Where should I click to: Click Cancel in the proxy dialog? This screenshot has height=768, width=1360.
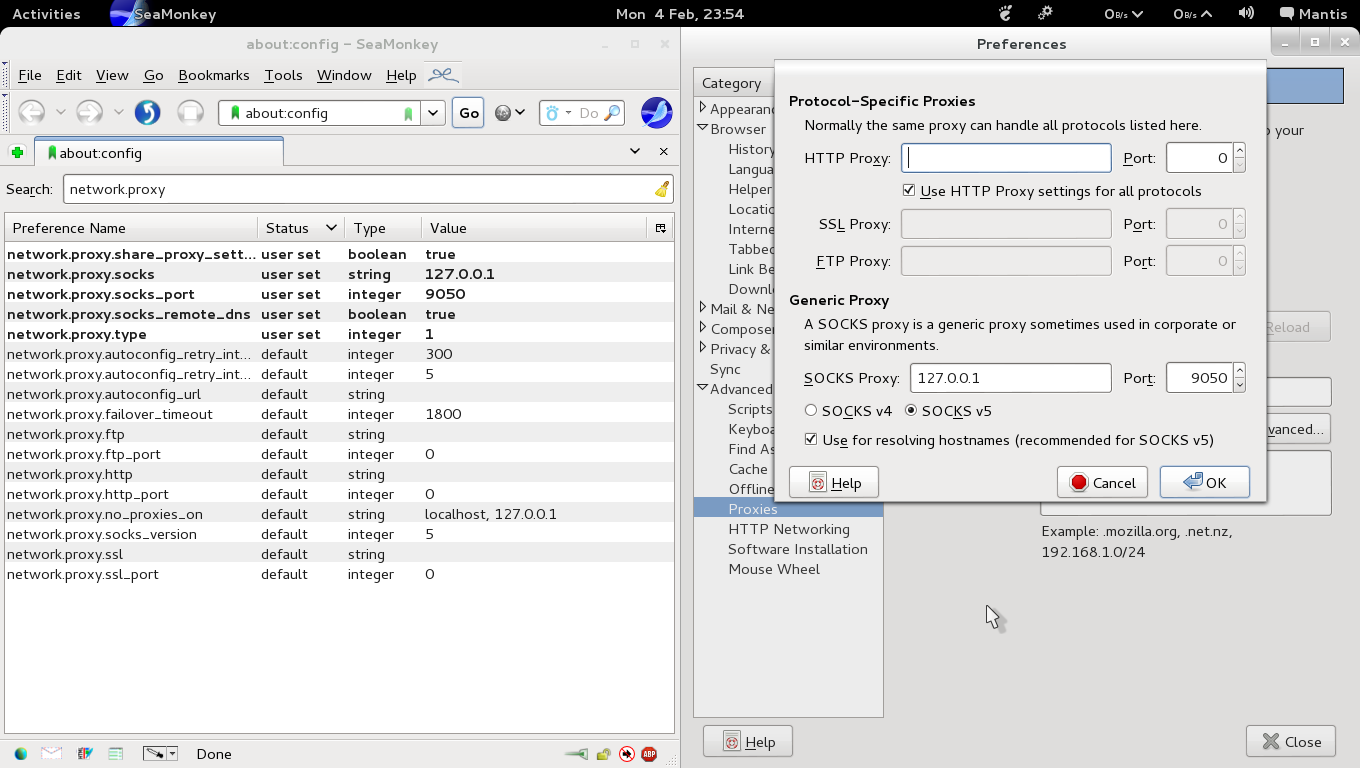pos(1103,482)
